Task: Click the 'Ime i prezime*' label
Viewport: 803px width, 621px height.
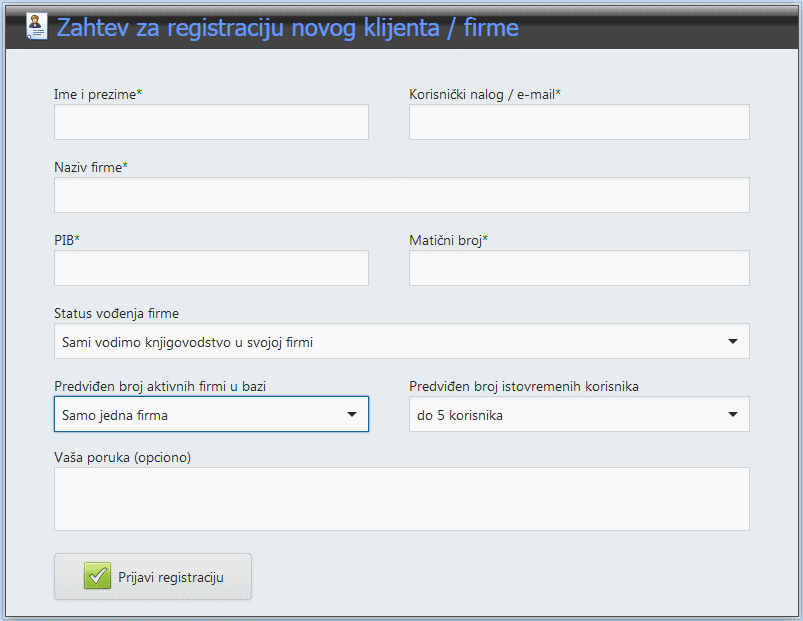Action: [98, 94]
